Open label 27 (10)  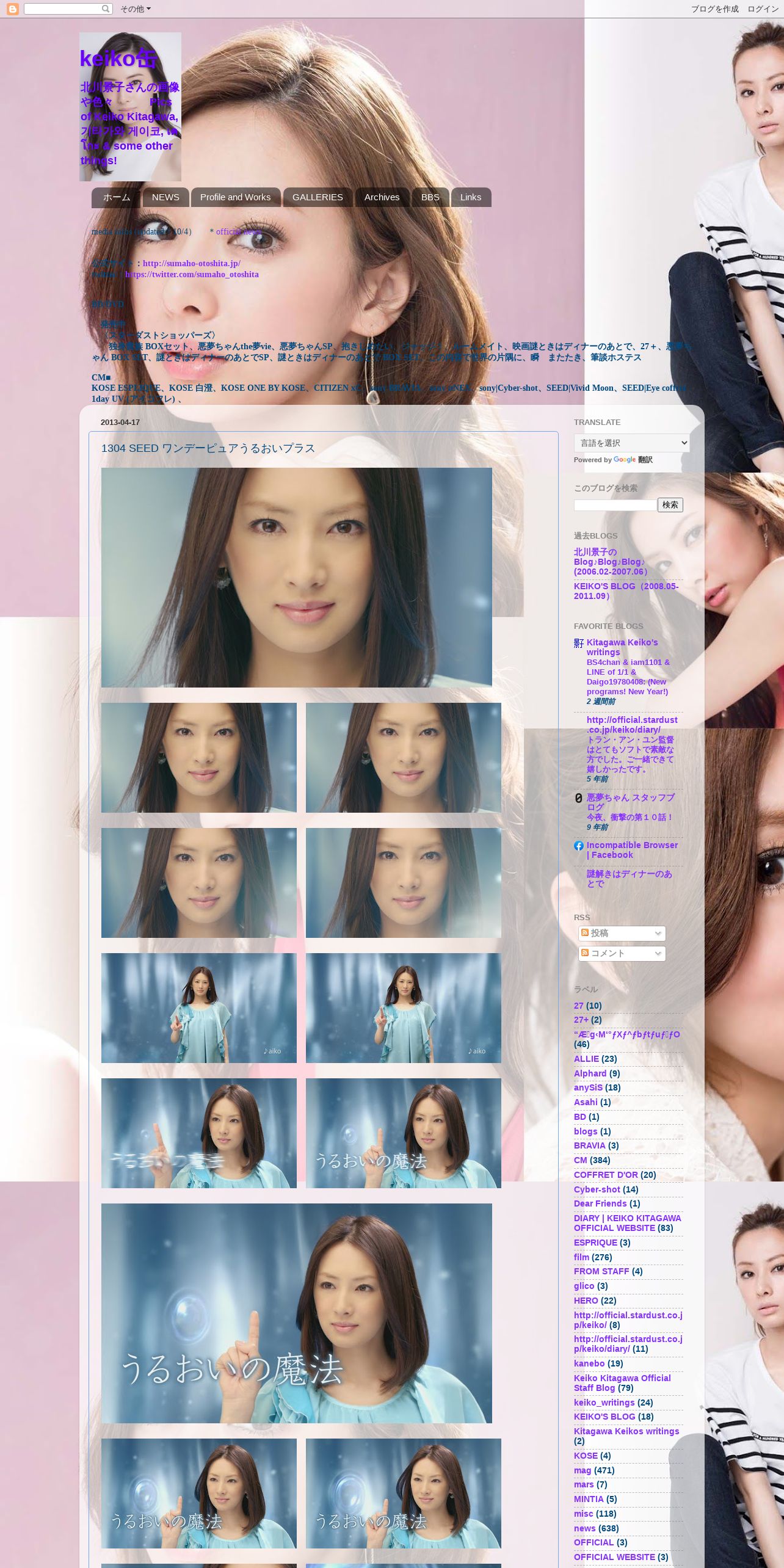click(x=579, y=1006)
